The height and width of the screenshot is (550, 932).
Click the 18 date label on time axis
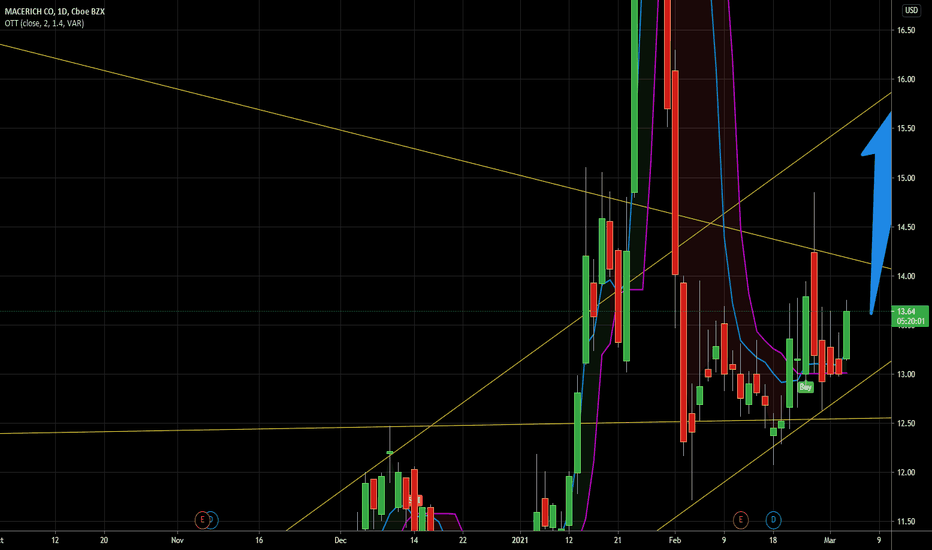tap(773, 540)
